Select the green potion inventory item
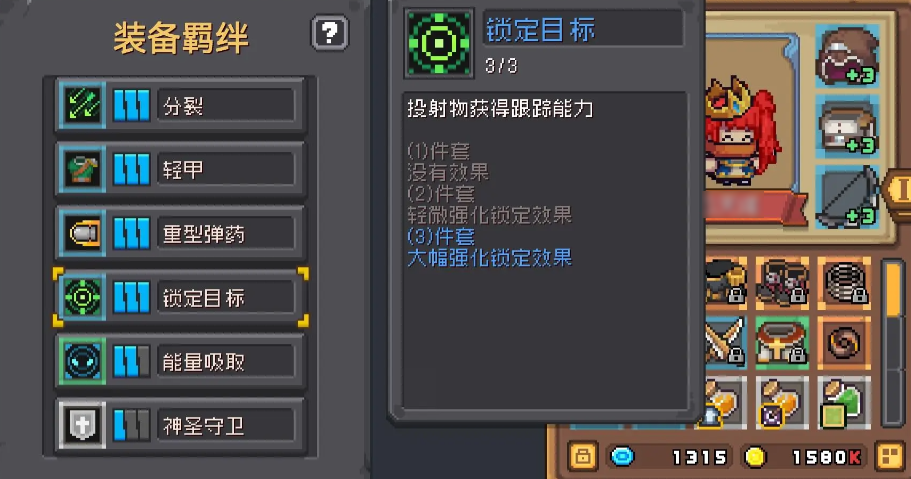Viewport: 911px width, 479px height. coord(844,403)
